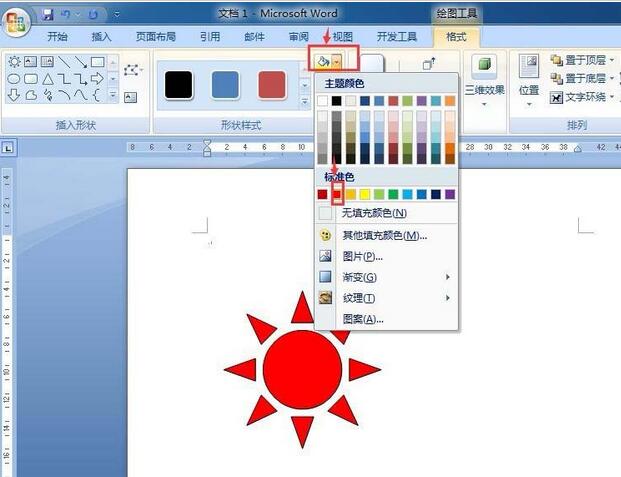Select 无填充颜色(N) option
This screenshot has height=477, width=621.
(387, 214)
